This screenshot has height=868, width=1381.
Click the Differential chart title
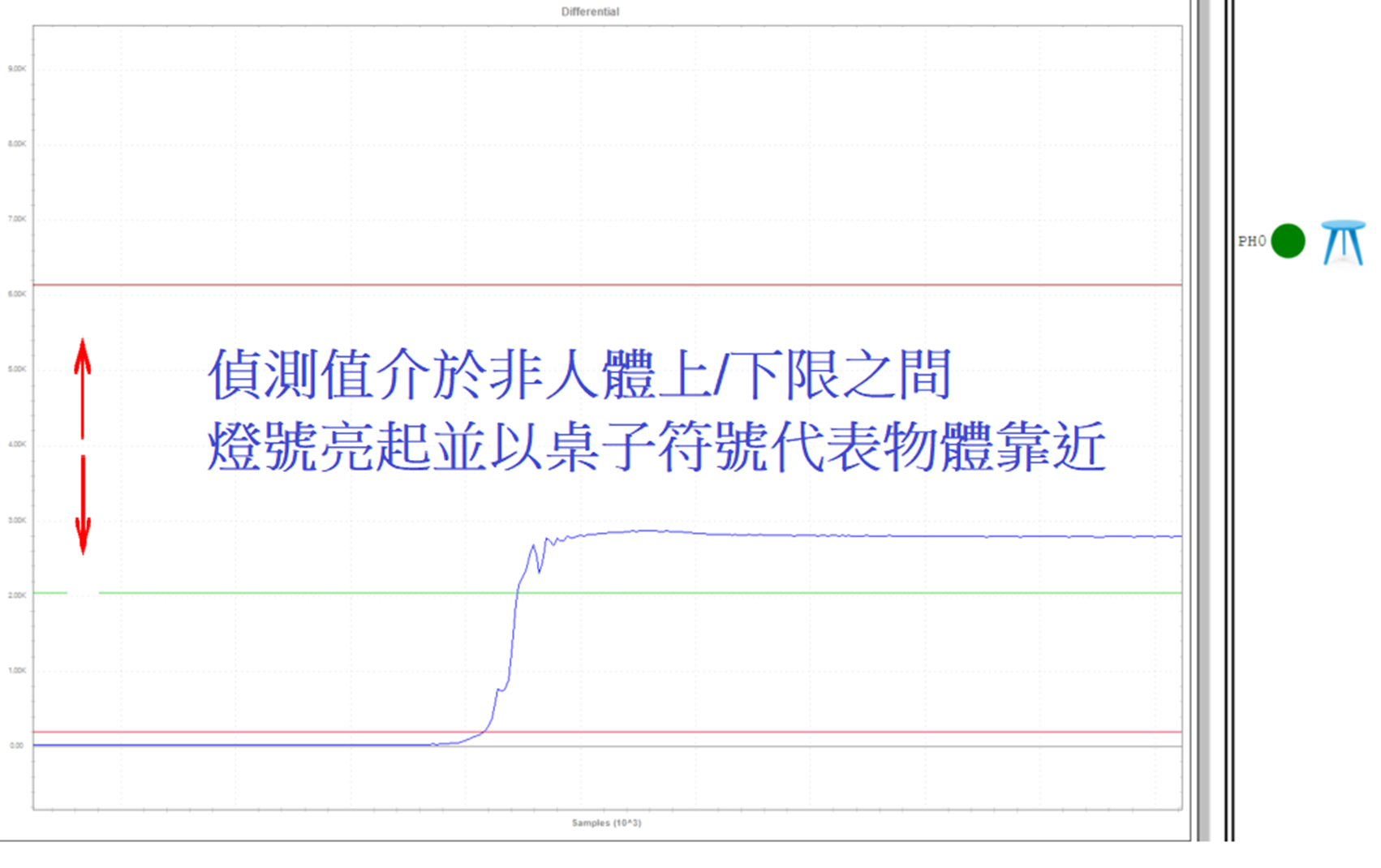(x=590, y=11)
